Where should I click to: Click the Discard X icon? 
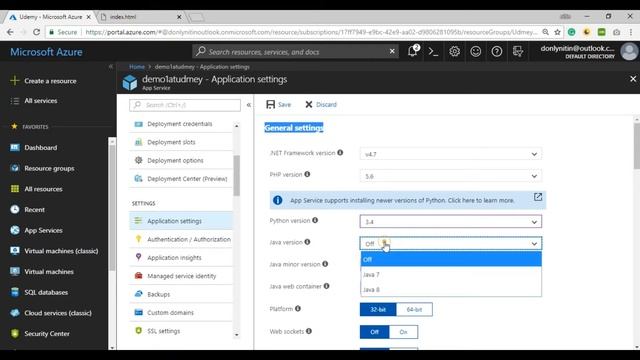309,104
